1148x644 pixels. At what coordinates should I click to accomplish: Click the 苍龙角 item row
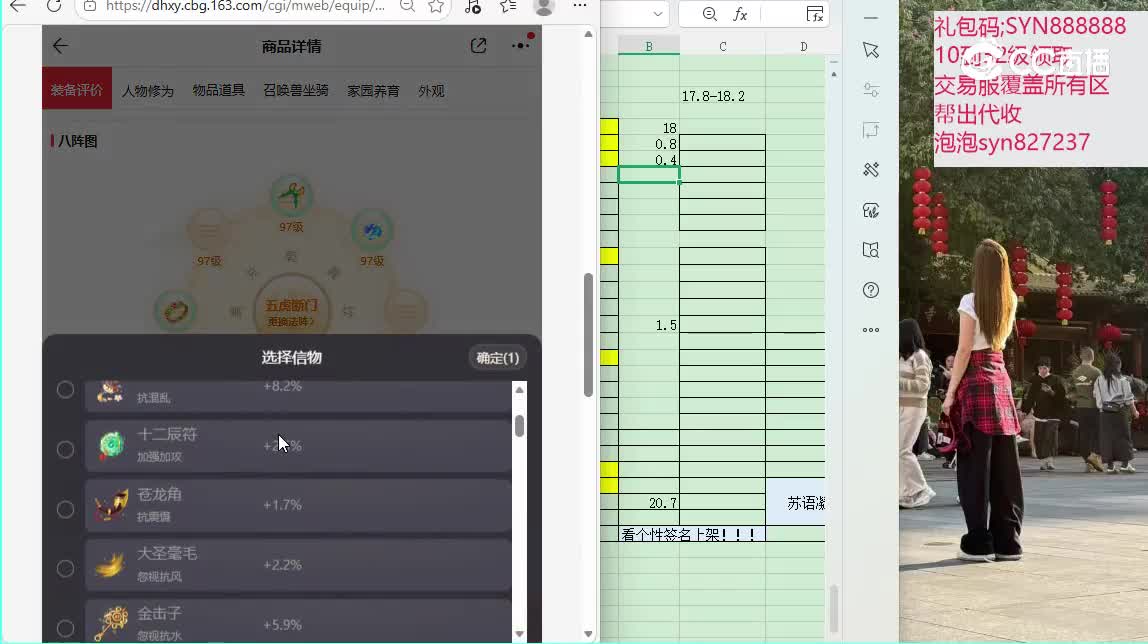coord(298,505)
